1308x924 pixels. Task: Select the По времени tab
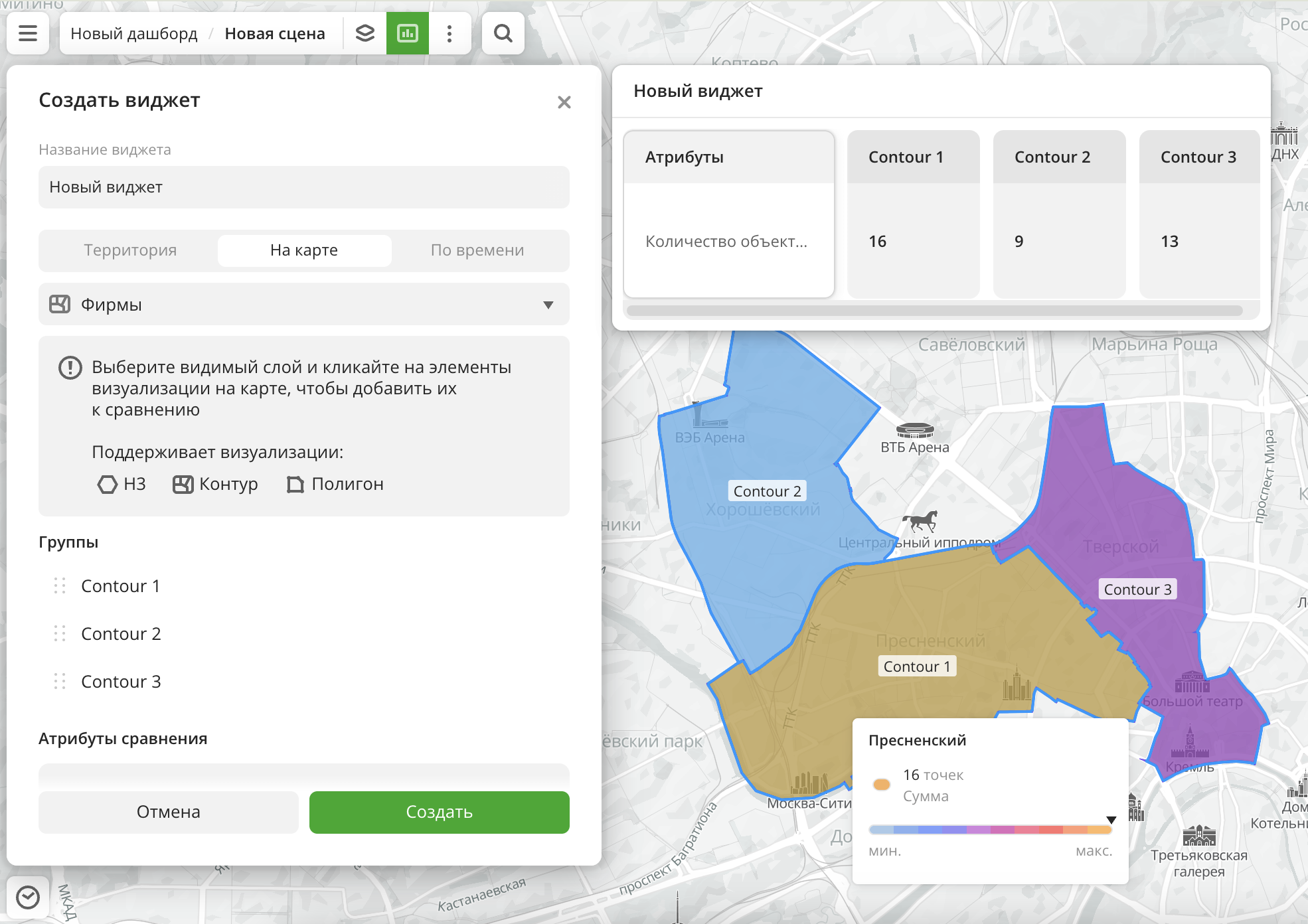pos(477,250)
